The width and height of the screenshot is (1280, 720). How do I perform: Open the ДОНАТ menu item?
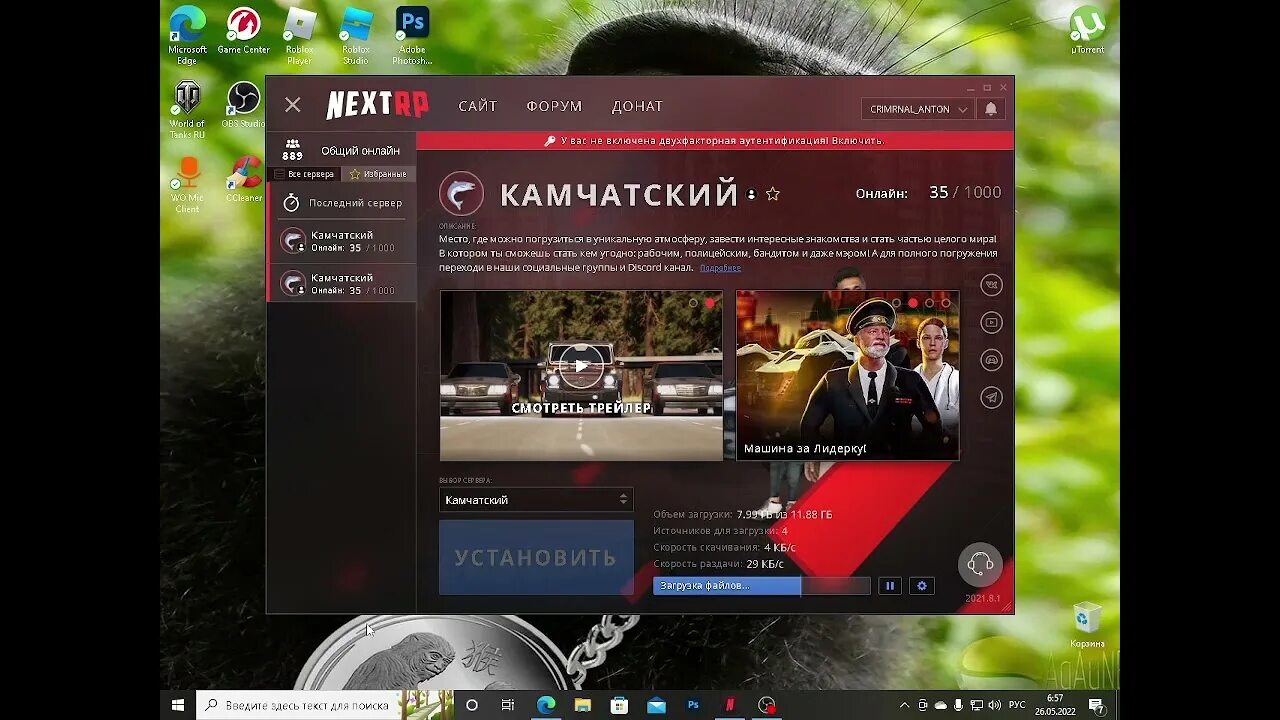(637, 106)
